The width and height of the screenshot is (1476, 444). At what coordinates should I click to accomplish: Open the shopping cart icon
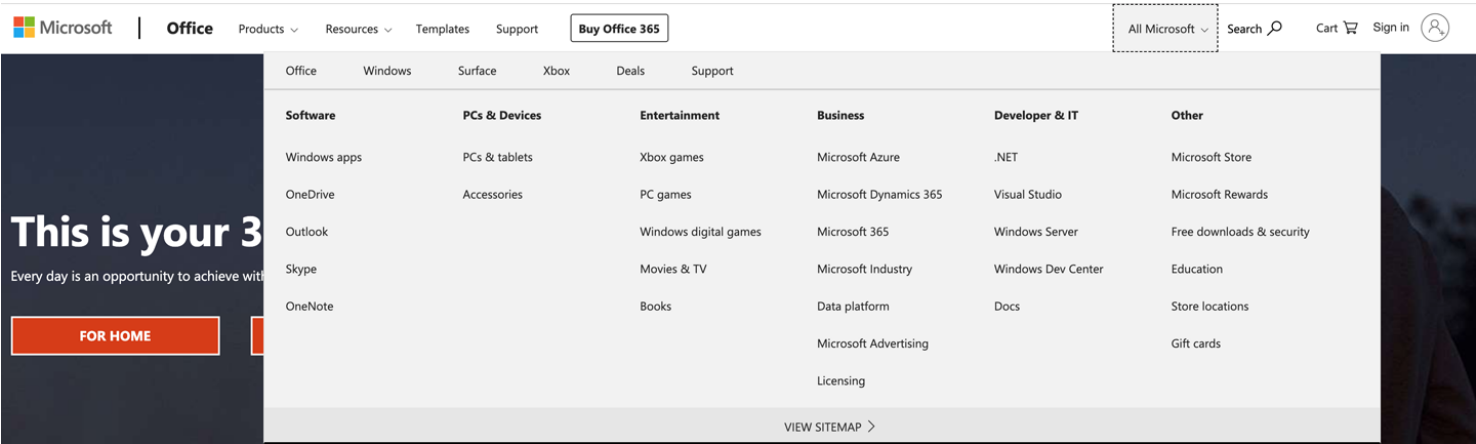pyautogui.click(x=1351, y=28)
